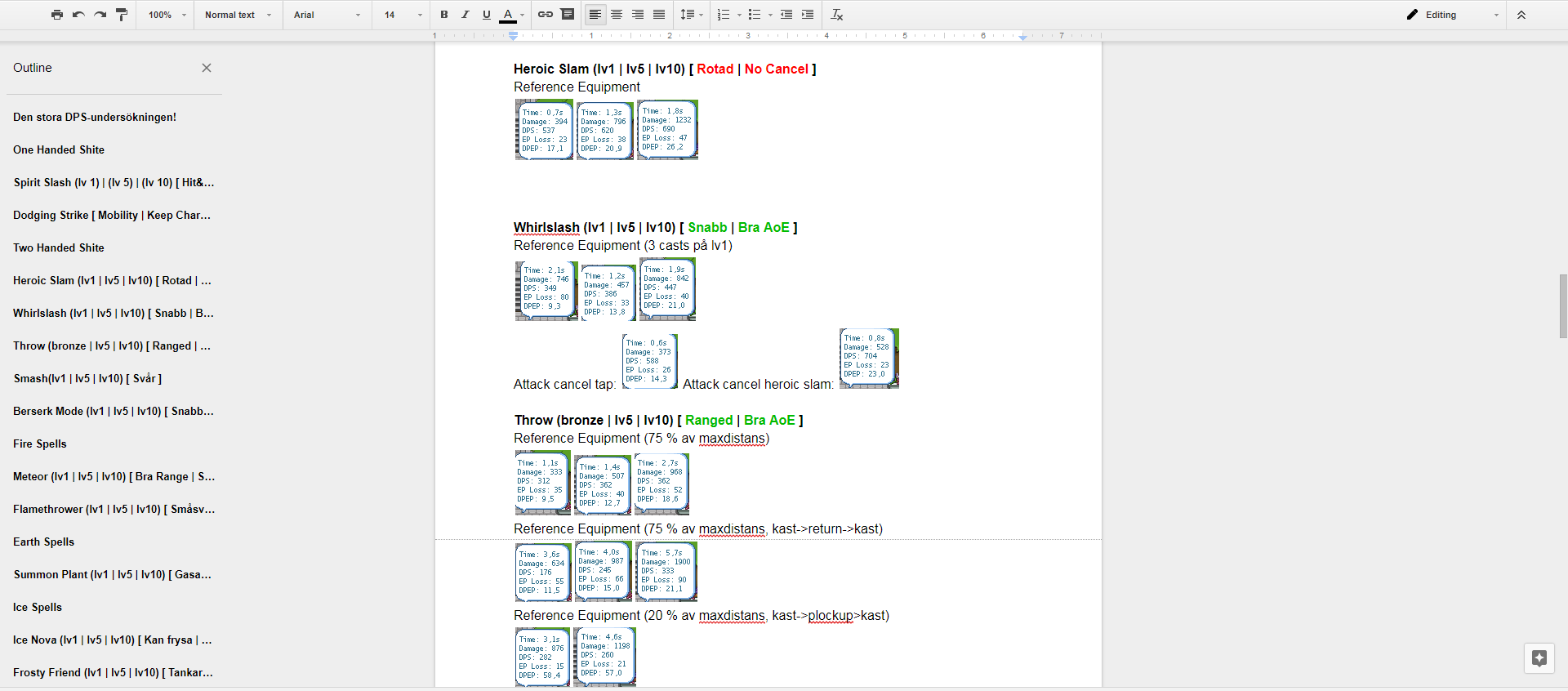The image size is (1568, 691).
Task: Toggle bold formatting
Action: point(444,15)
